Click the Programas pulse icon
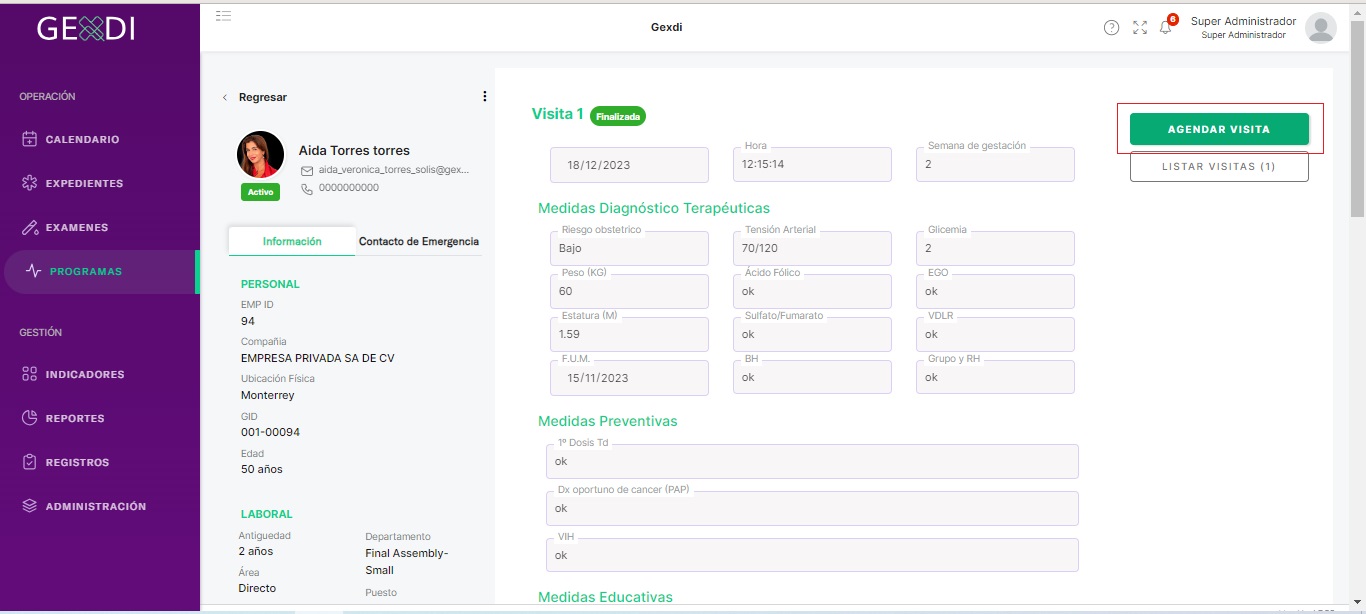 [x=34, y=271]
